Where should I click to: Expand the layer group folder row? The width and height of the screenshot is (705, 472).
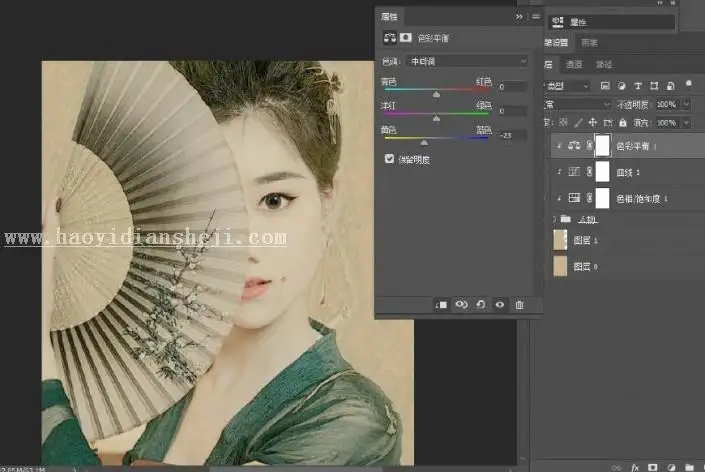pyautogui.click(x=554, y=219)
